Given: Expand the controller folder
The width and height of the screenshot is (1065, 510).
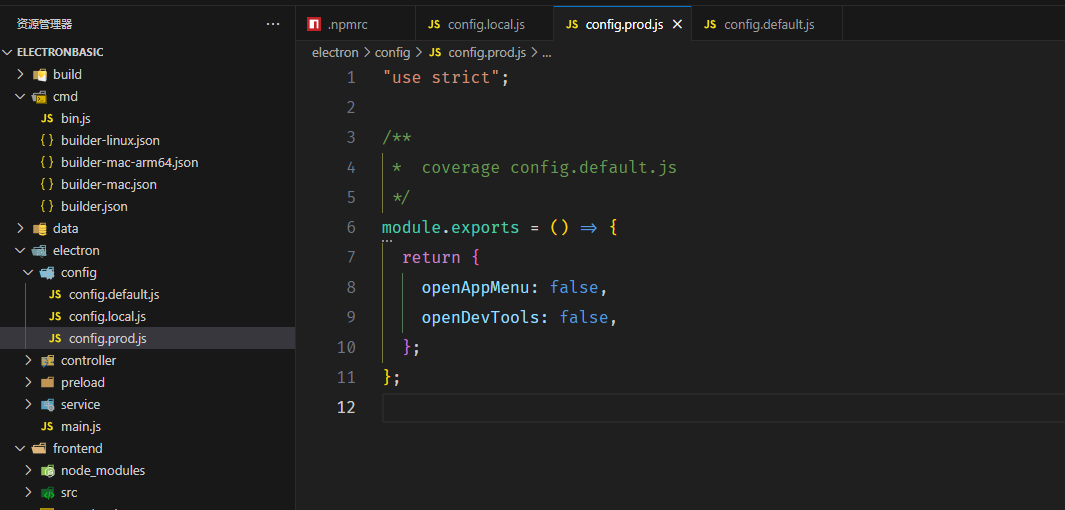Looking at the screenshot, I should click(28, 361).
